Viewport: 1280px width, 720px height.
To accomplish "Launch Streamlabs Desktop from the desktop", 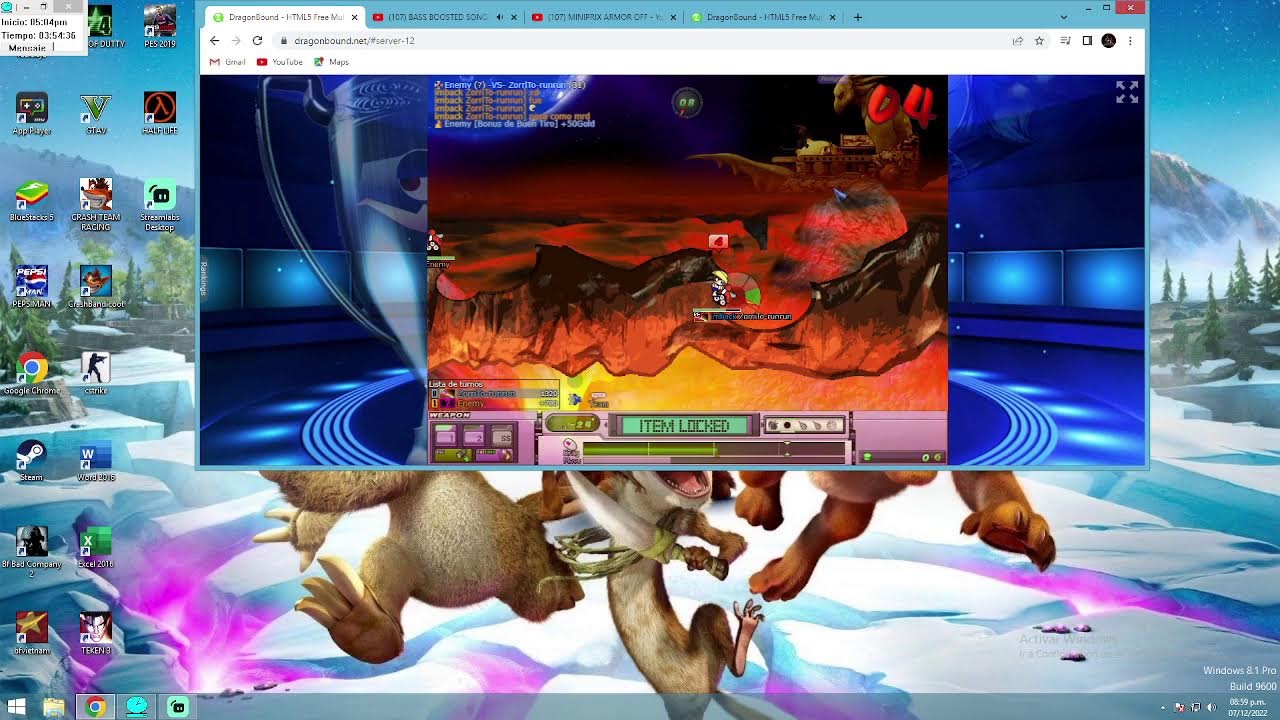I will pyautogui.click(x=160, y=204).
